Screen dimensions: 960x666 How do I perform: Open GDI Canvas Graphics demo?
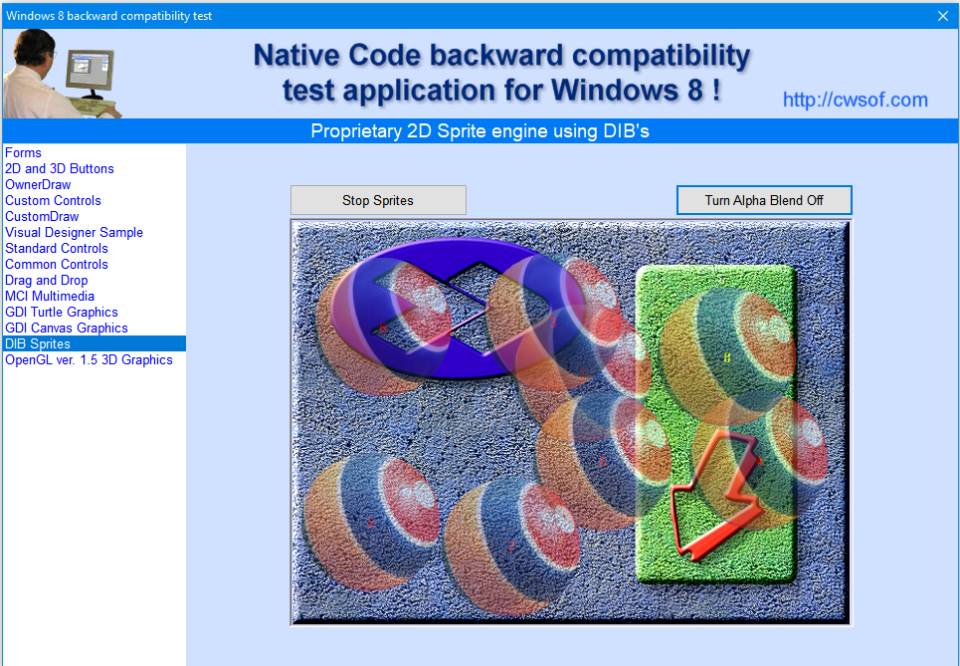click(67, 328)
